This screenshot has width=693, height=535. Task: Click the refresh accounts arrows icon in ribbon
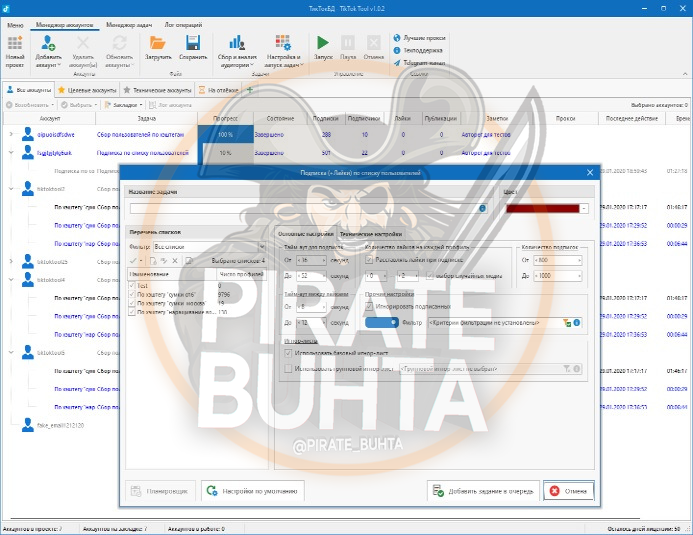(119, 43)
